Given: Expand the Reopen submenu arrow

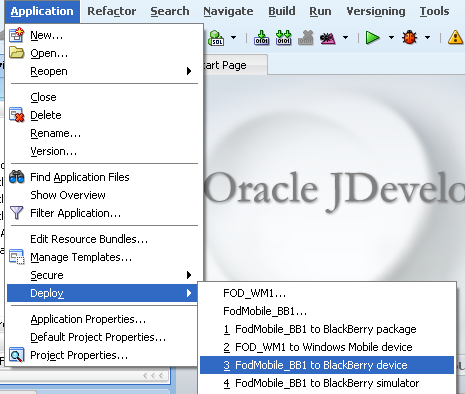Looking at the screenshot, I should (189, 71).
